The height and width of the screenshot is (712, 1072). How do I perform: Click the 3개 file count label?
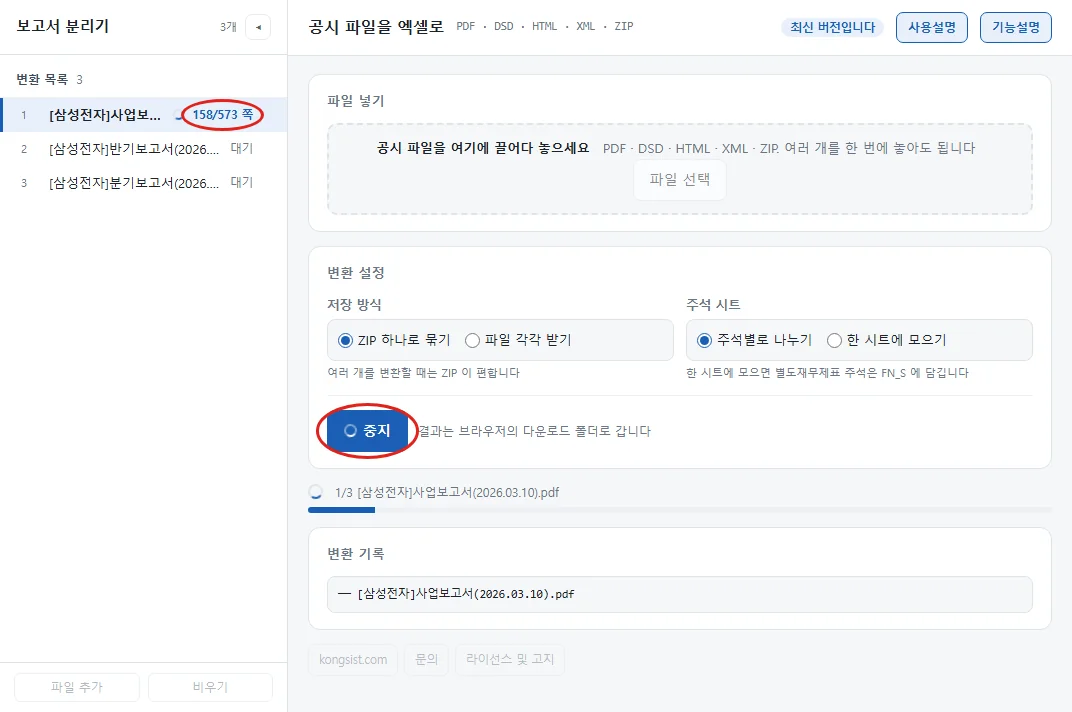click(x=228, y=27)
